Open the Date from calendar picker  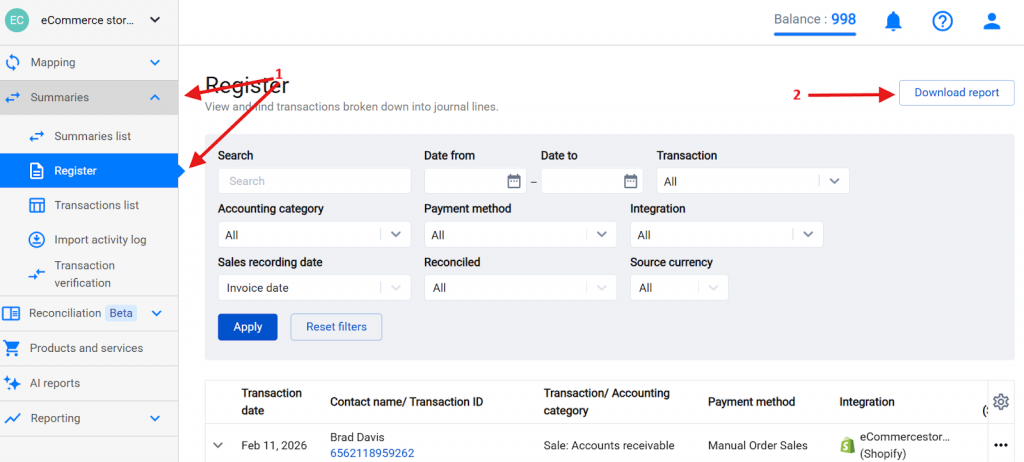(x=514, y=181)
